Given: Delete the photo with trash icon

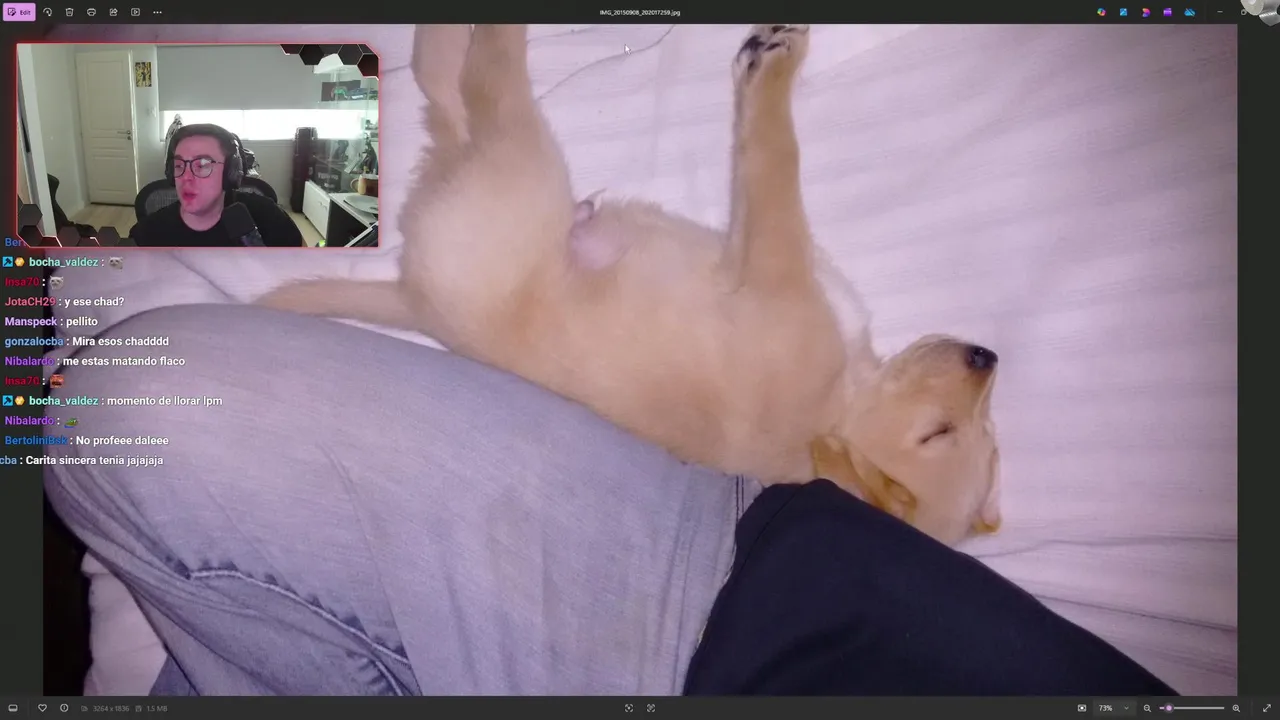Looking at the screenshot, I should click(69, 12).
